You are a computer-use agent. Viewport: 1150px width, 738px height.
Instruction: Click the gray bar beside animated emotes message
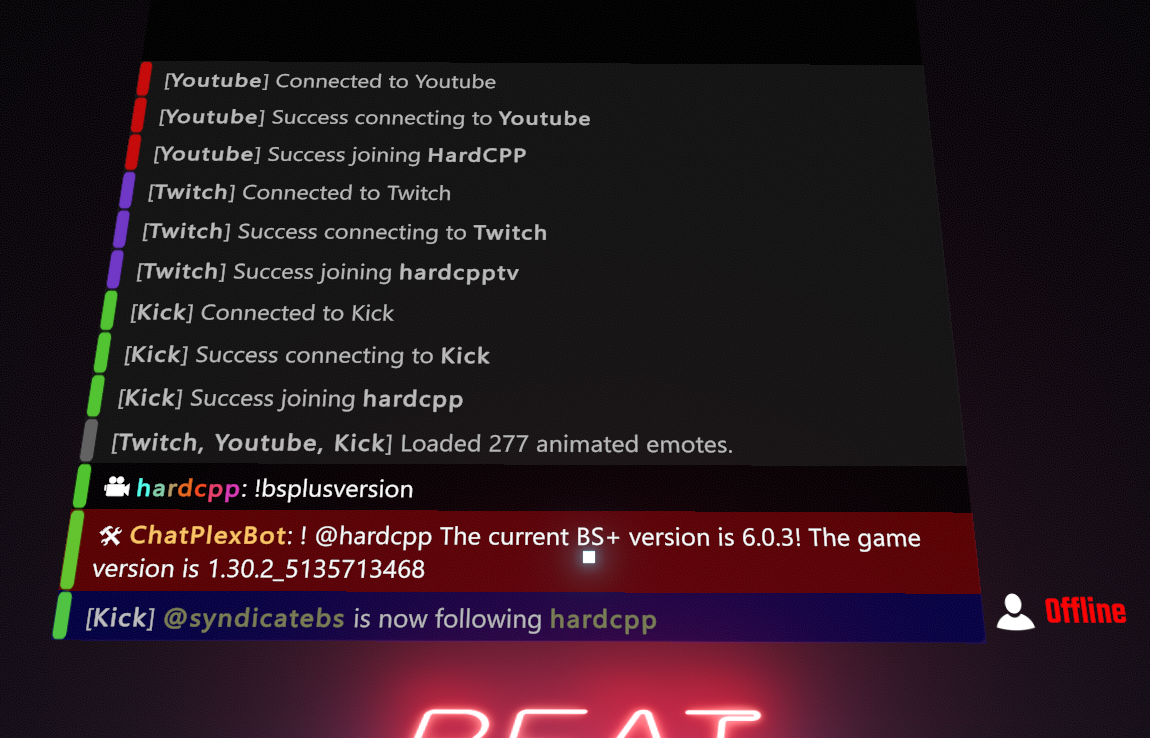coord(89,440)
